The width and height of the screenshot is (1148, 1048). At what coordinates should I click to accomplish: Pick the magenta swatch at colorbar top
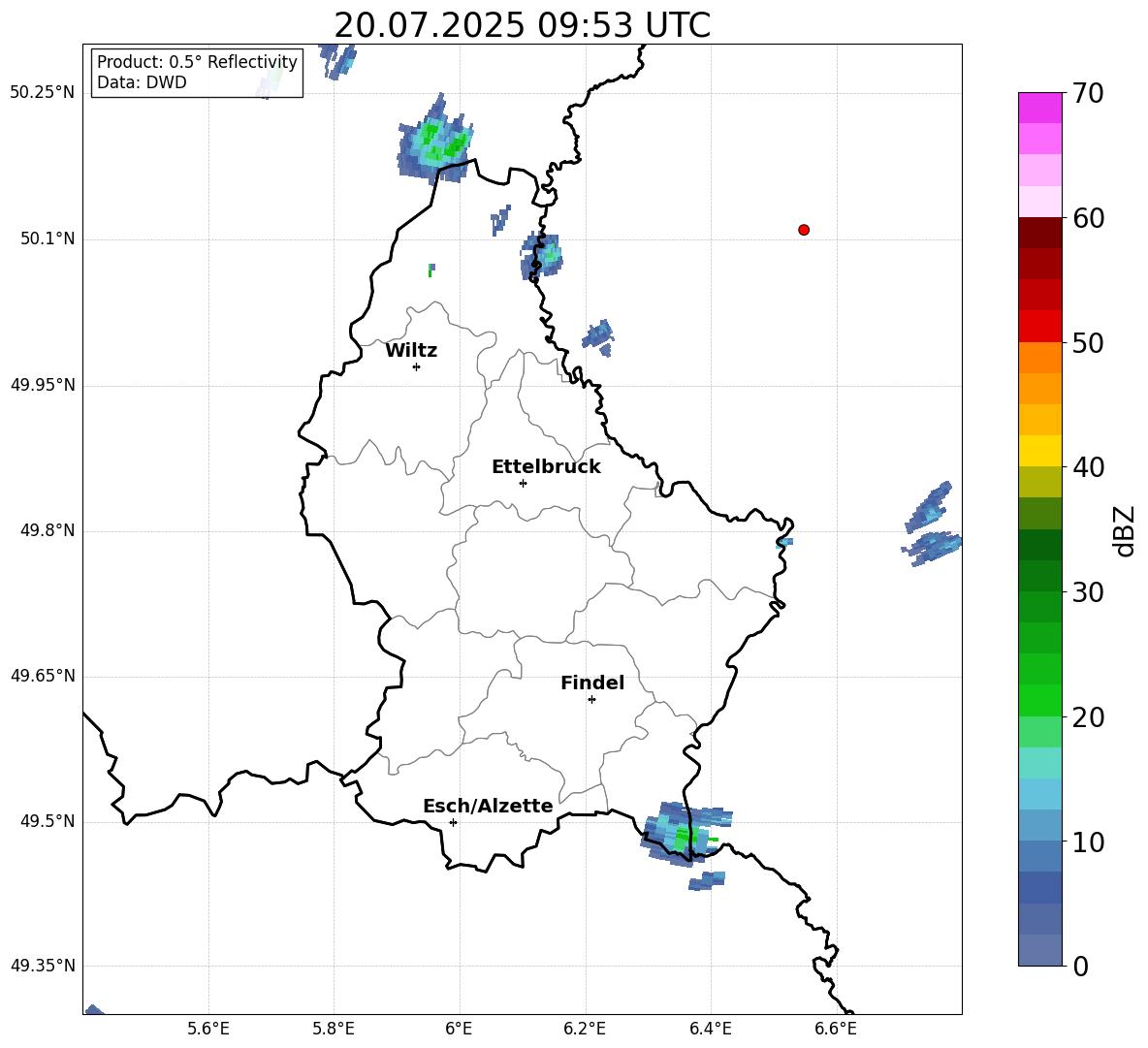(x=1039, y=108)
